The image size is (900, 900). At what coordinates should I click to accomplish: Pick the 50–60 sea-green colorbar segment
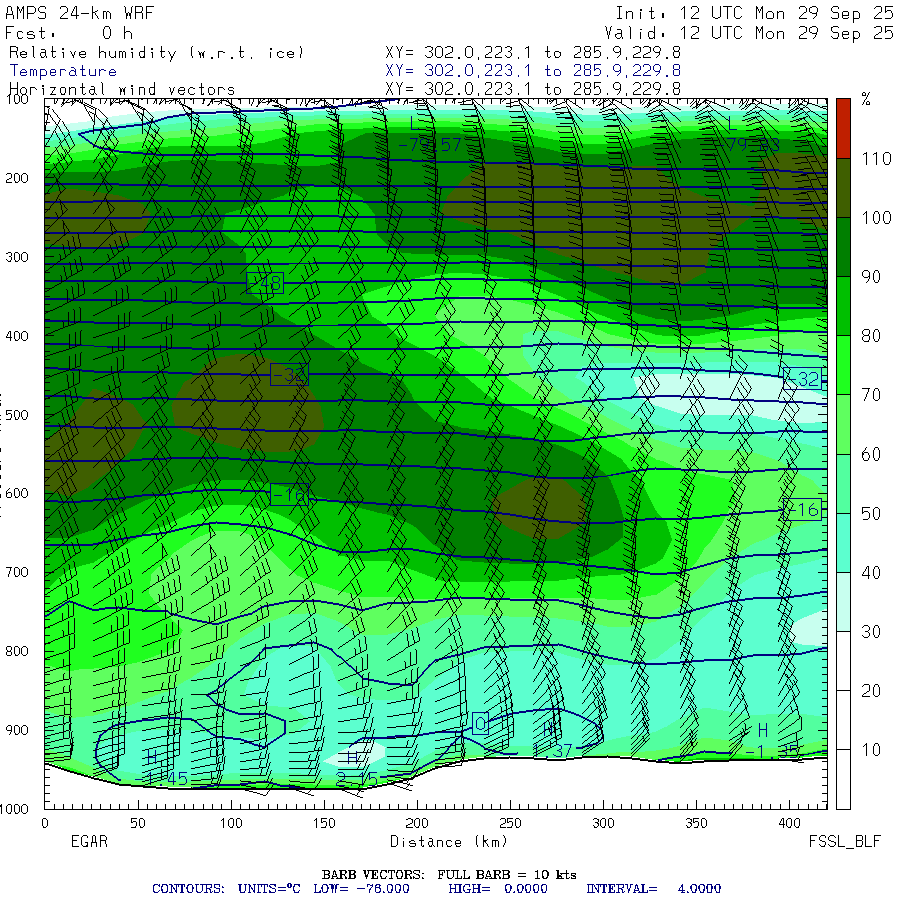coord(843,483)
